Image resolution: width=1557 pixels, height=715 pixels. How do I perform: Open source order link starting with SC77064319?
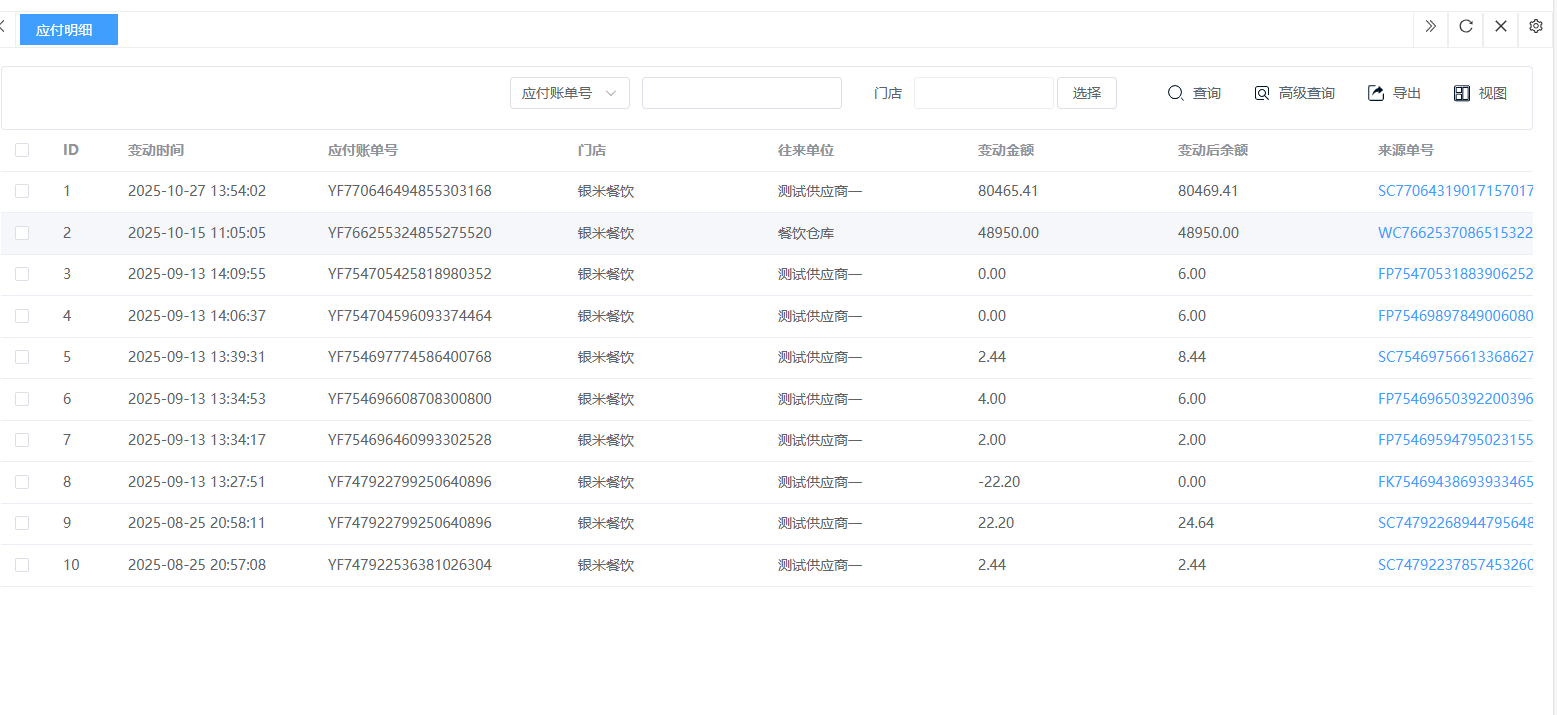1455,191
